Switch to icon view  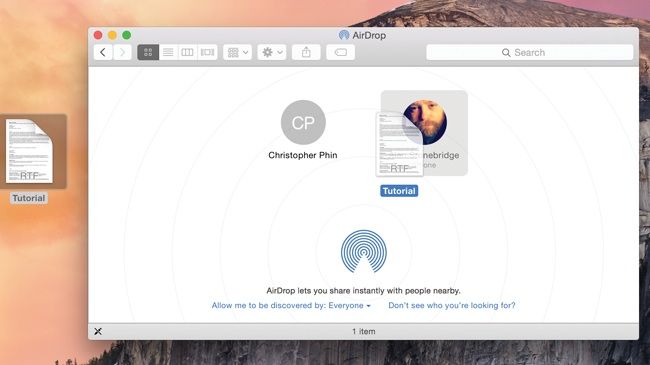pyautogui.click(x=148, y=52)
